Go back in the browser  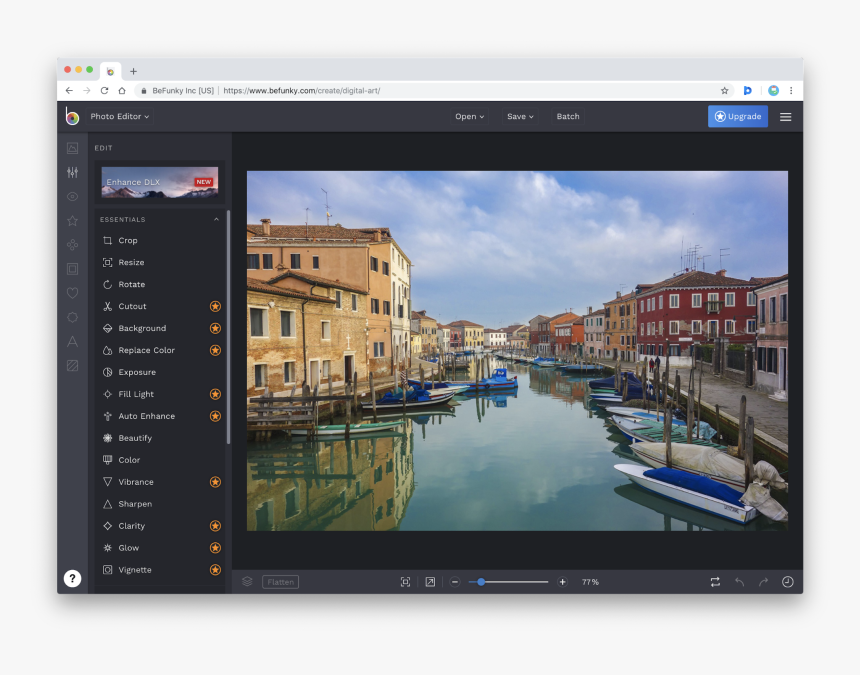(69, 90)
